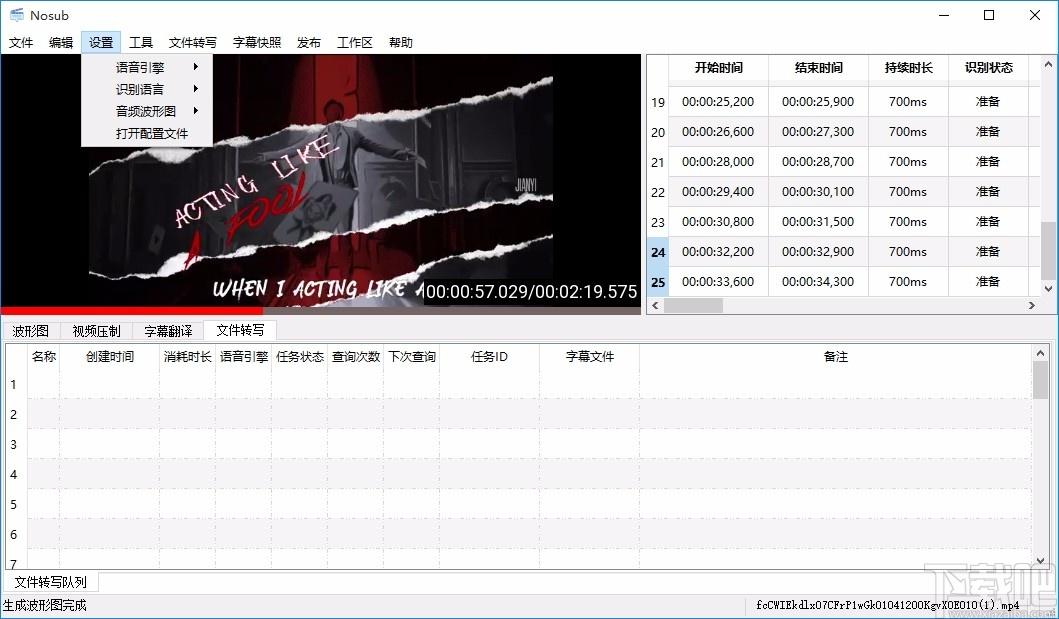Select subtitle row number 25
This screenshot has width=1059, height=619.
point(658,281)
